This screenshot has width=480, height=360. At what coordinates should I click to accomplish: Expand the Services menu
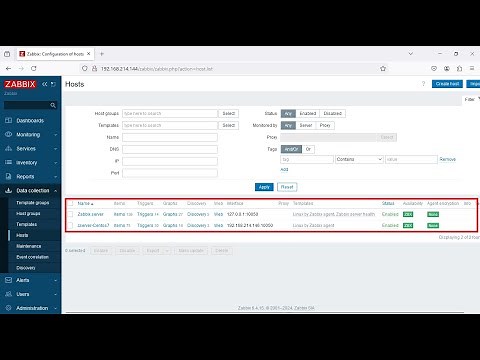point(56,149)
